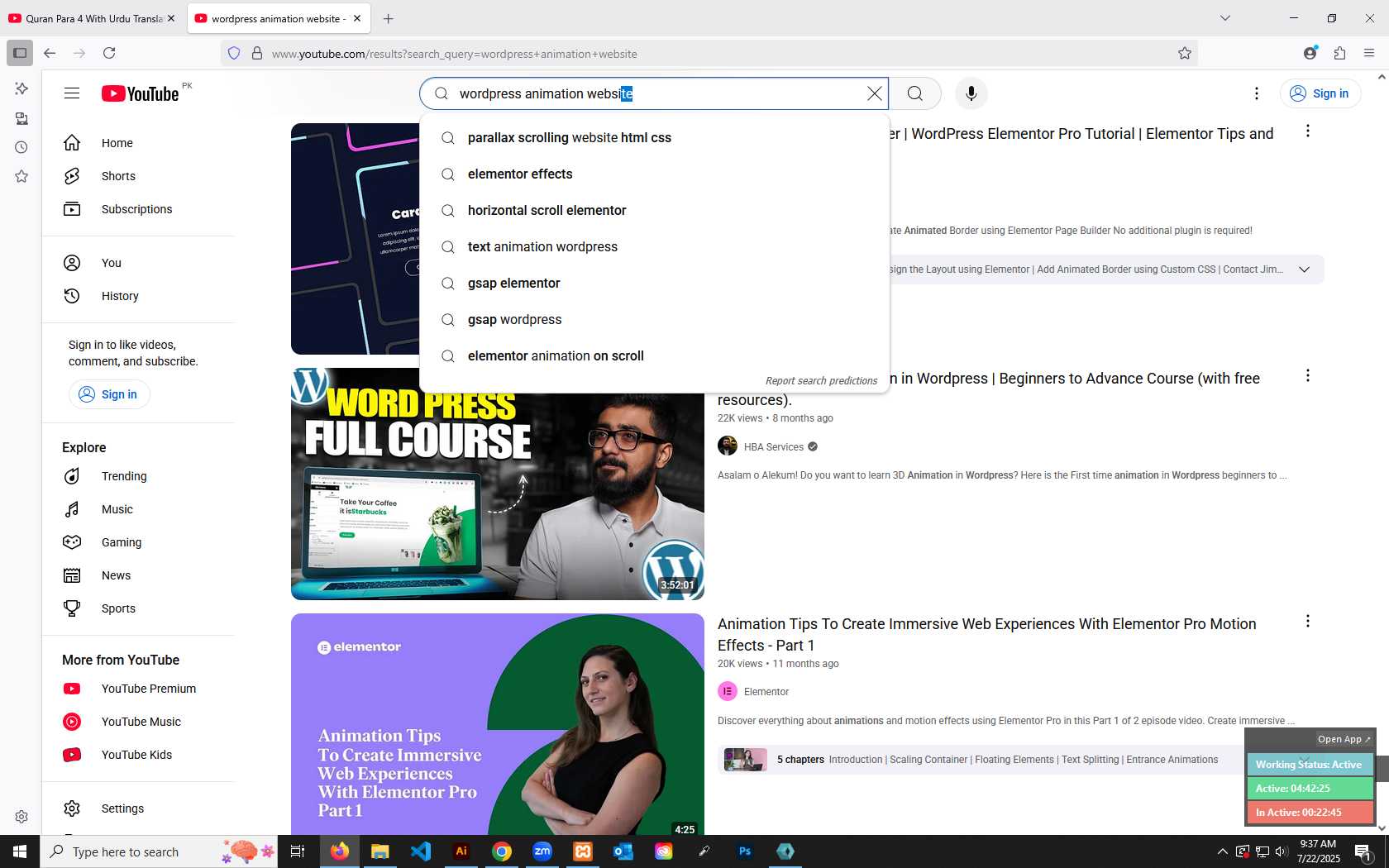
Task: Expand chapters chevron on first video result
Action: point(1305,269)
